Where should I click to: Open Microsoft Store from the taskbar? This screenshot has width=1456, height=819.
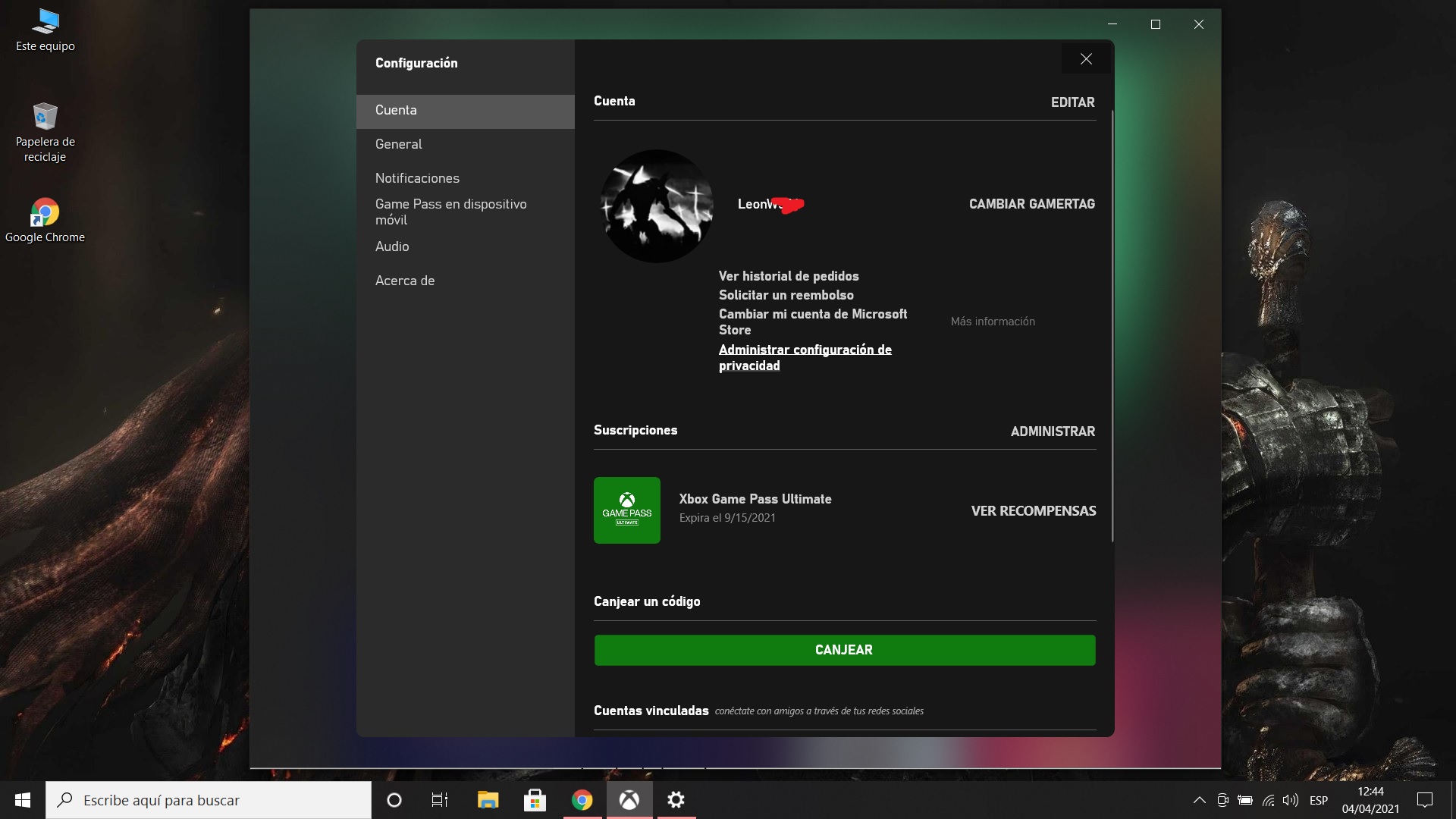click(535, 800)
